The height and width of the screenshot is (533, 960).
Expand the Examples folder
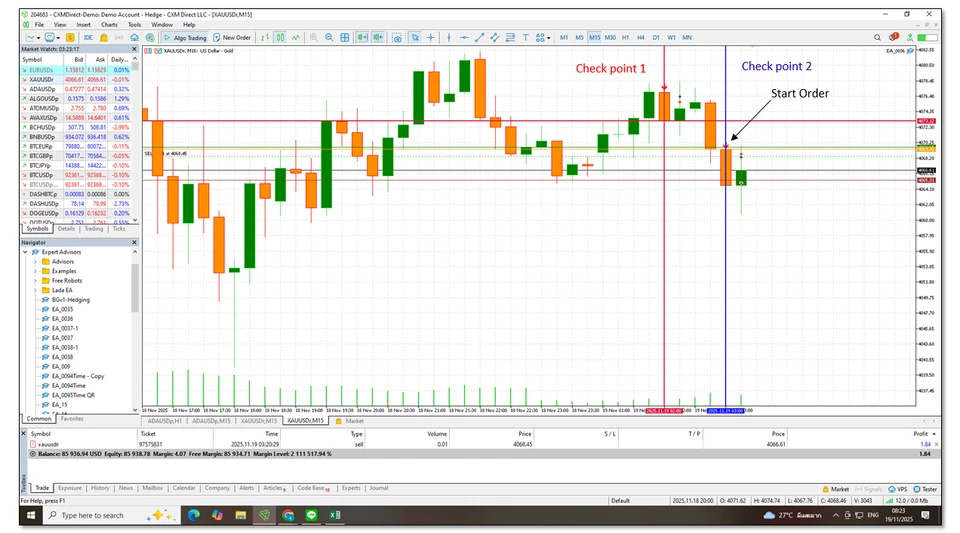pyautogui.click(x=35, y=271)
